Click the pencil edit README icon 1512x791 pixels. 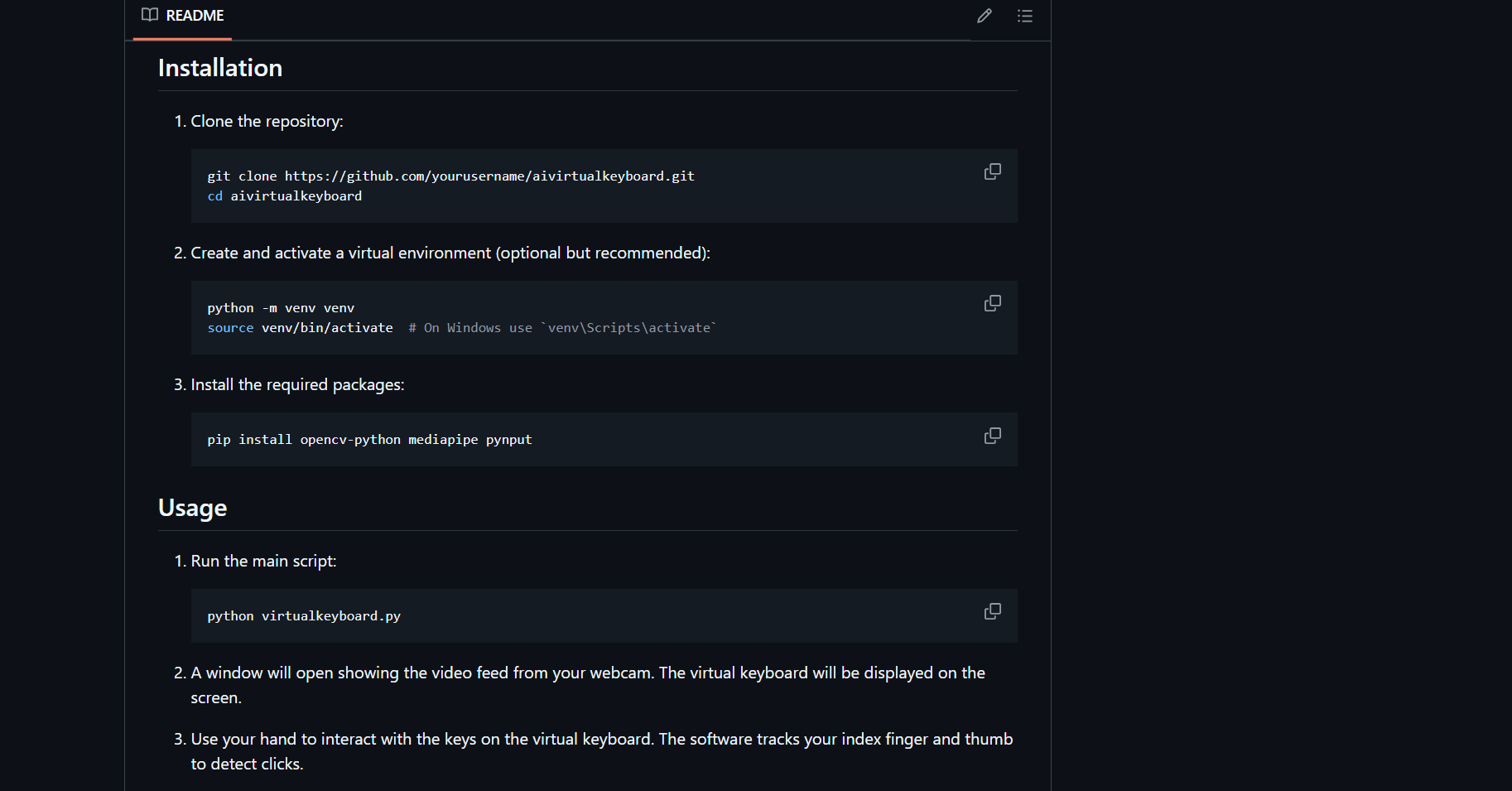pyautogui.click(x=984, y=16)
